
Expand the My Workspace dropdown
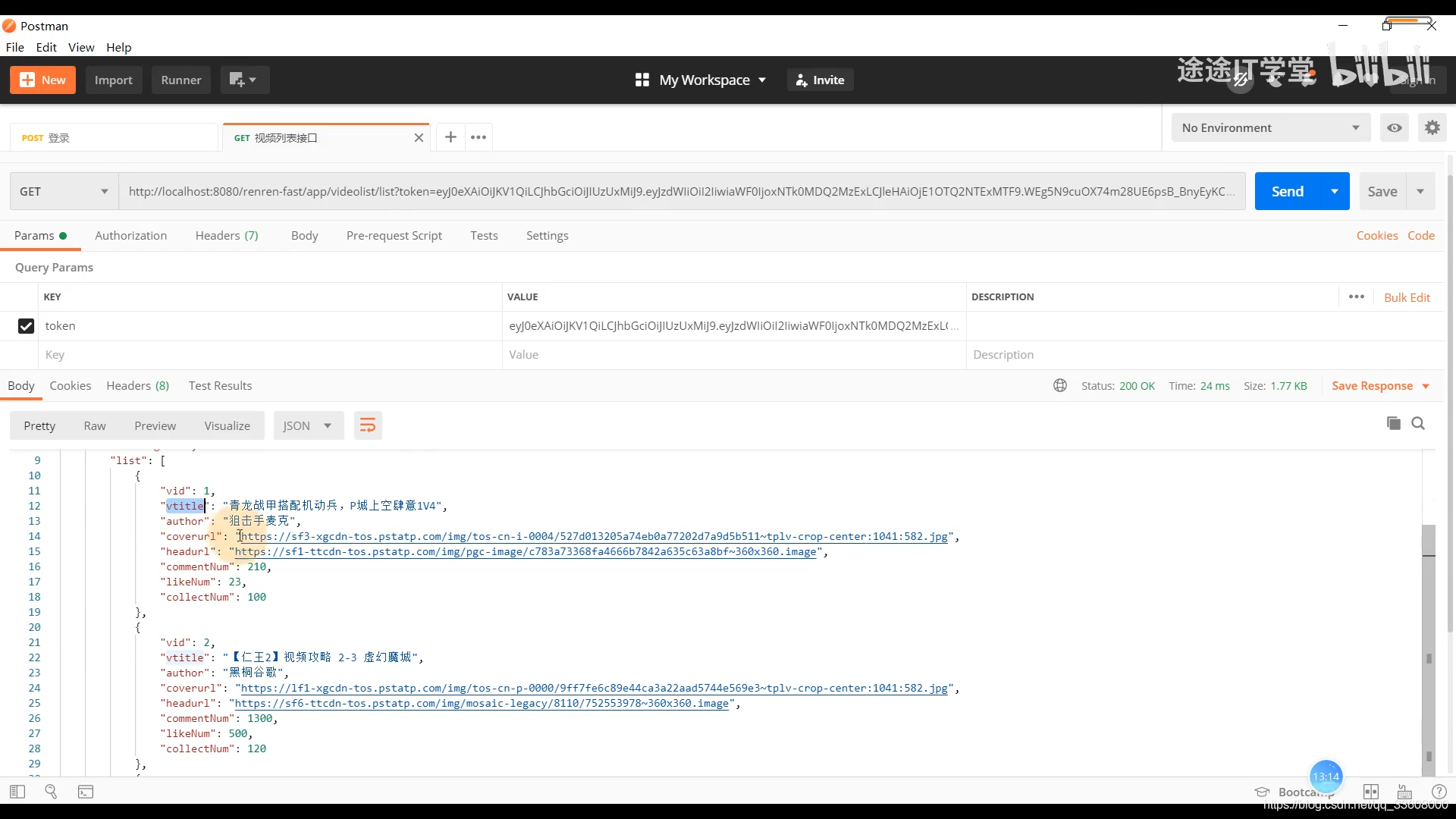[701, 80]
